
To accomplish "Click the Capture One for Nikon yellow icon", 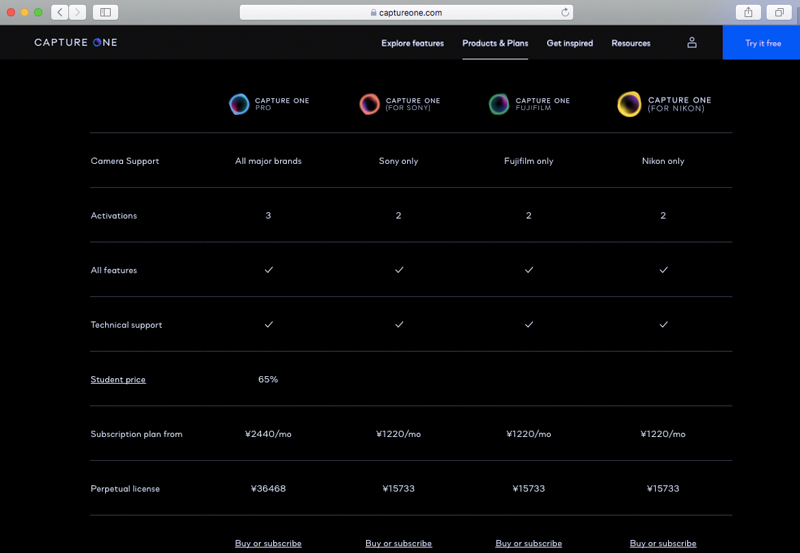I will [x=629, y=104].
